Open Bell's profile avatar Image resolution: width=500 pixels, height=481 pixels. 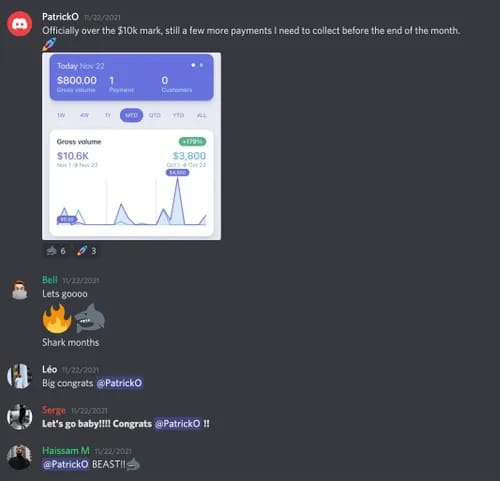tap(20, 290)
